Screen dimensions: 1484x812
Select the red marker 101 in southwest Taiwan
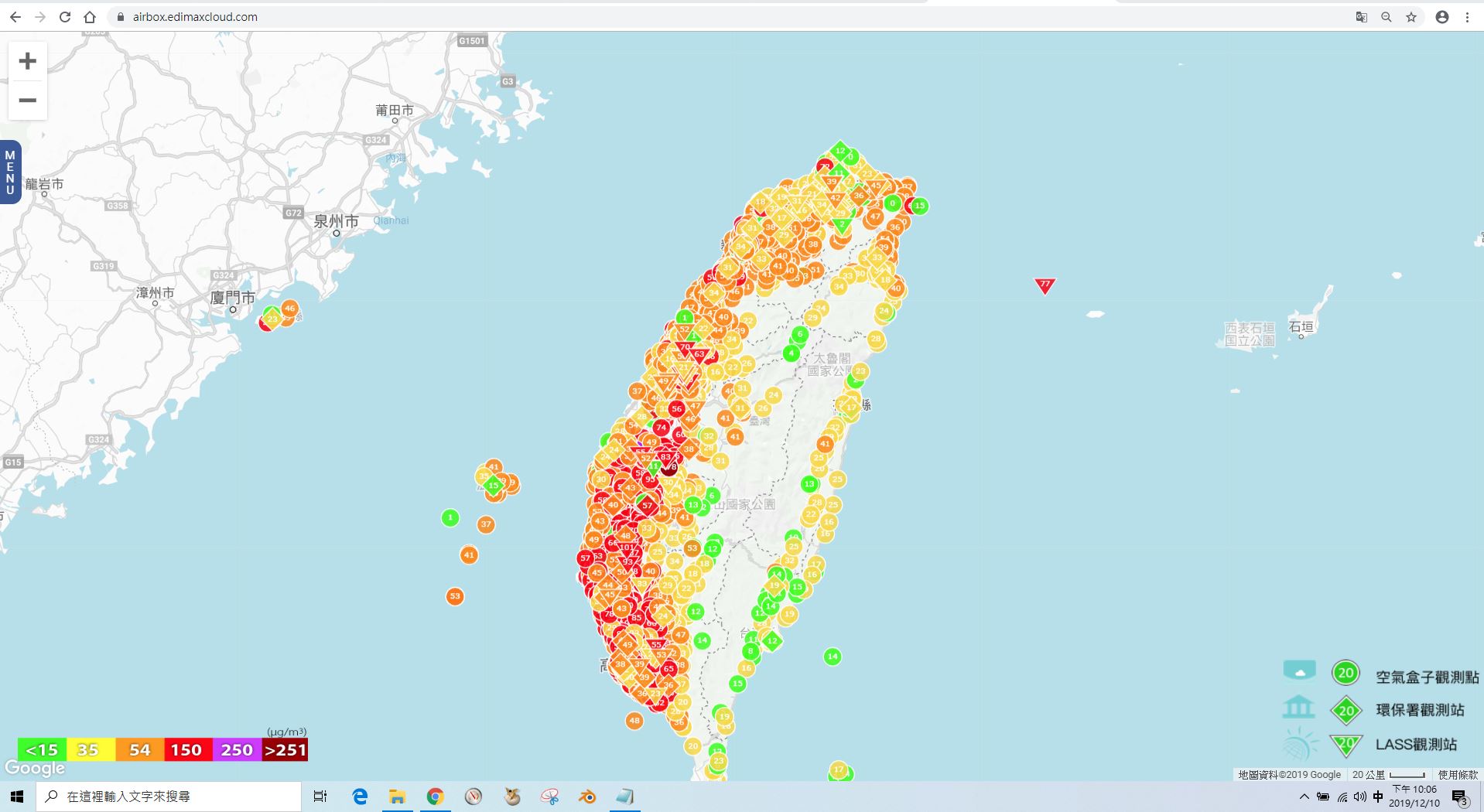pos(626,548)
